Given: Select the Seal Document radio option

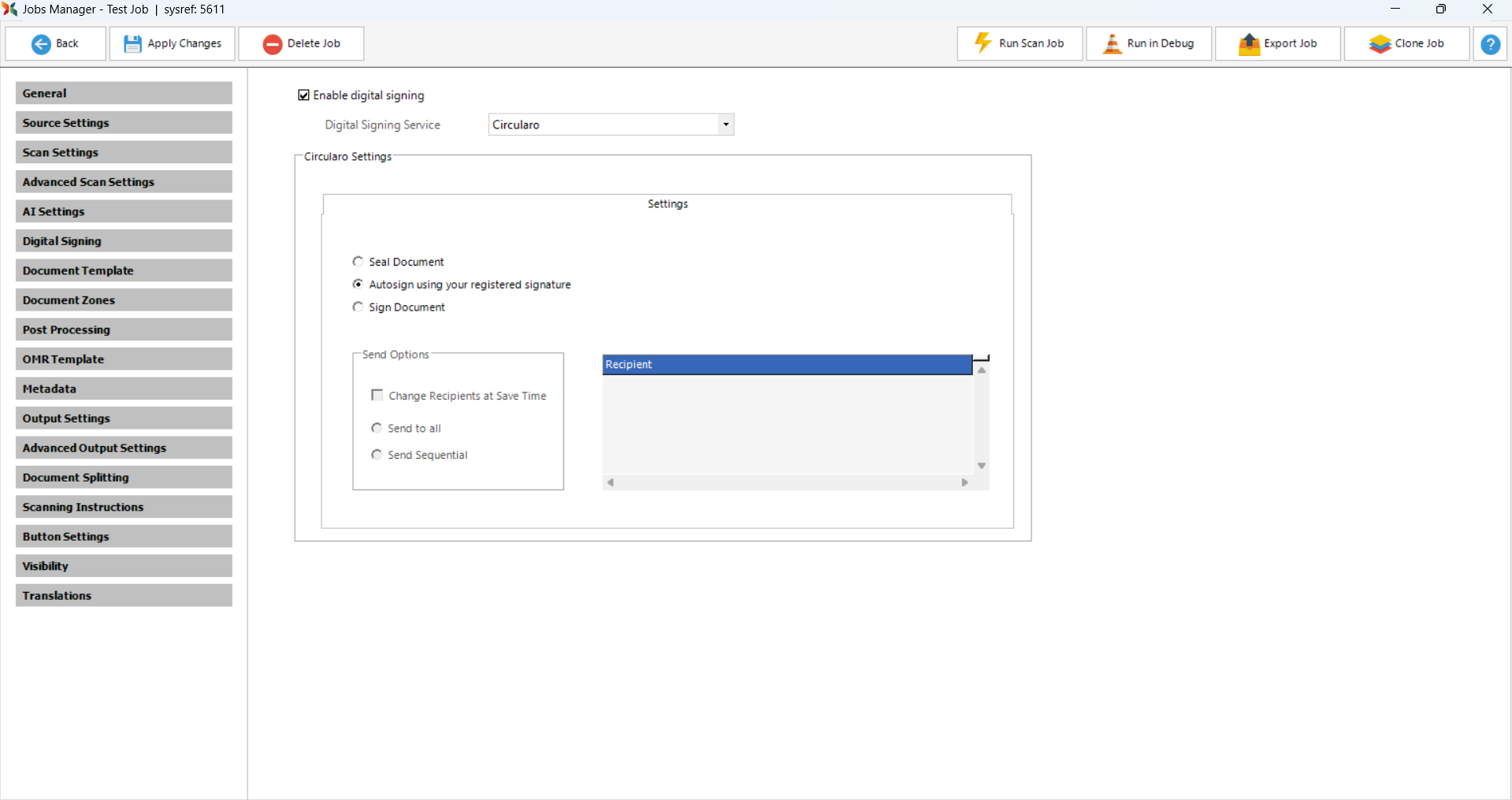Looking at the screenshot, I should (x=358, y=262).
